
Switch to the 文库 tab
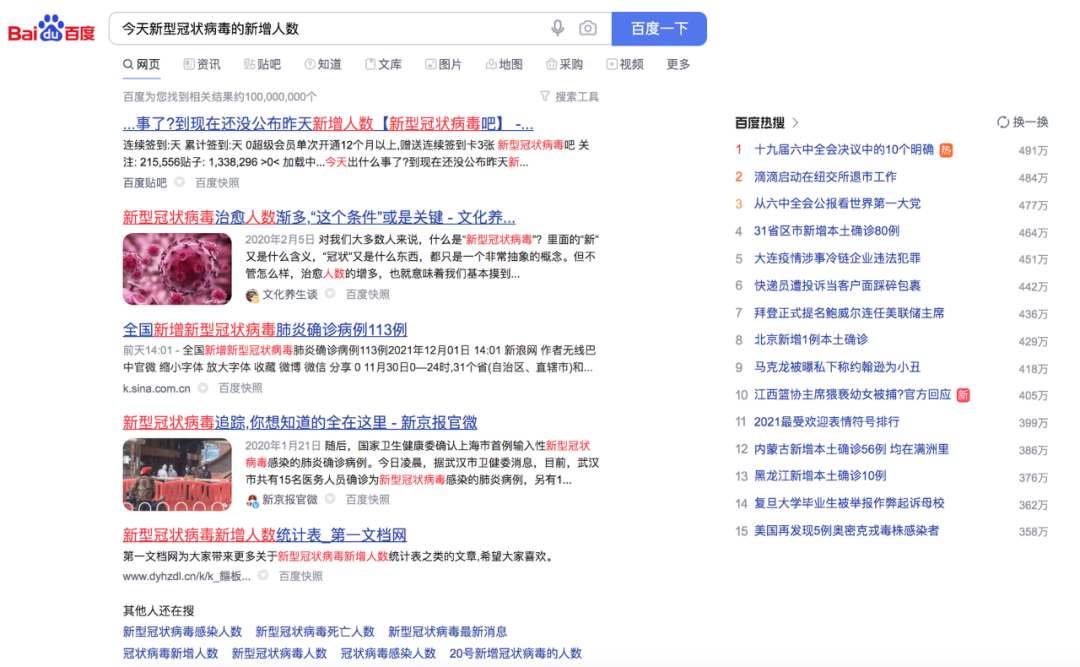click(384, 65)
